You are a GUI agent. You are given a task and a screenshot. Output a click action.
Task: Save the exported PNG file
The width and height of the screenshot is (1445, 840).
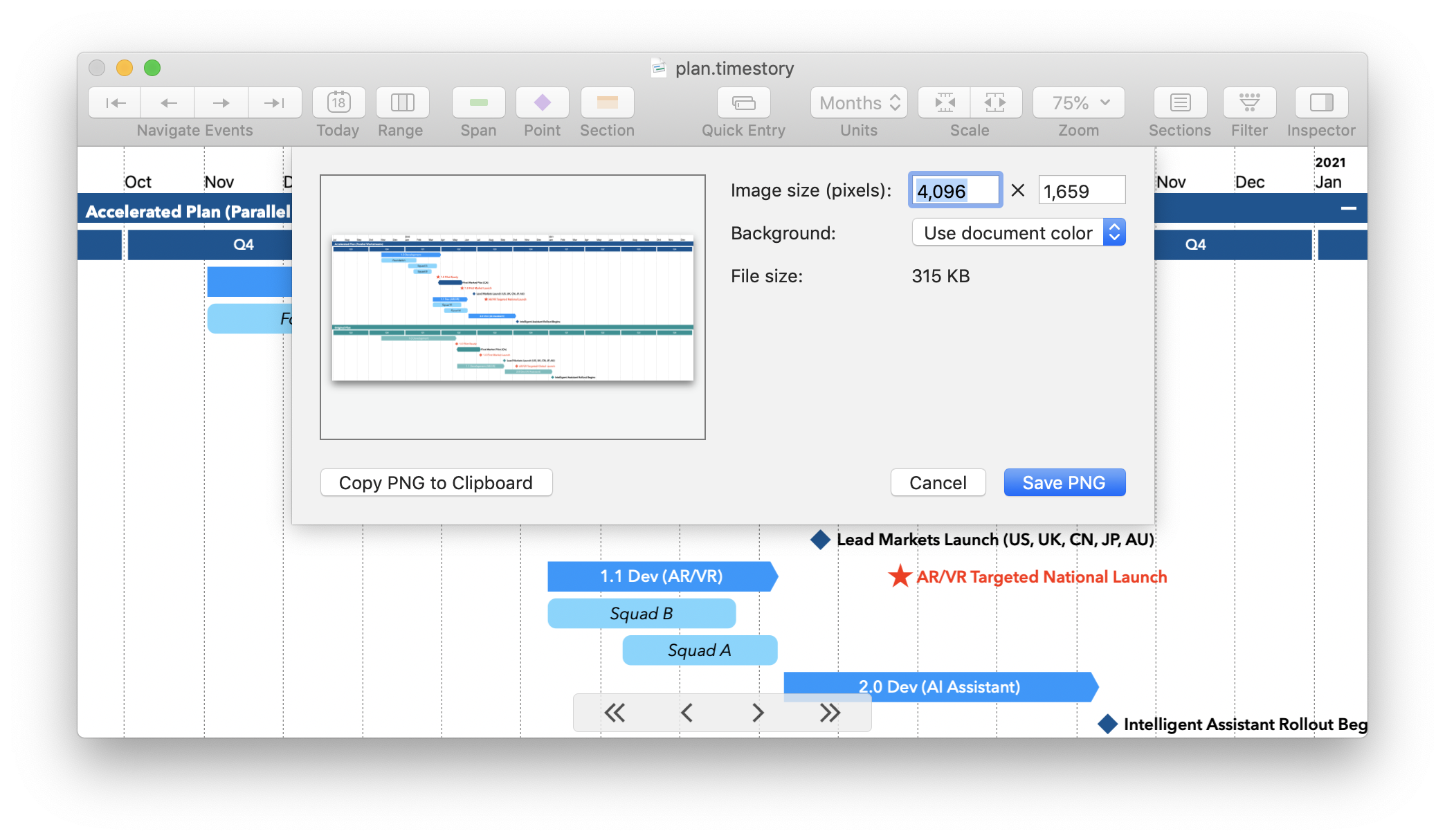point(1064,482)
